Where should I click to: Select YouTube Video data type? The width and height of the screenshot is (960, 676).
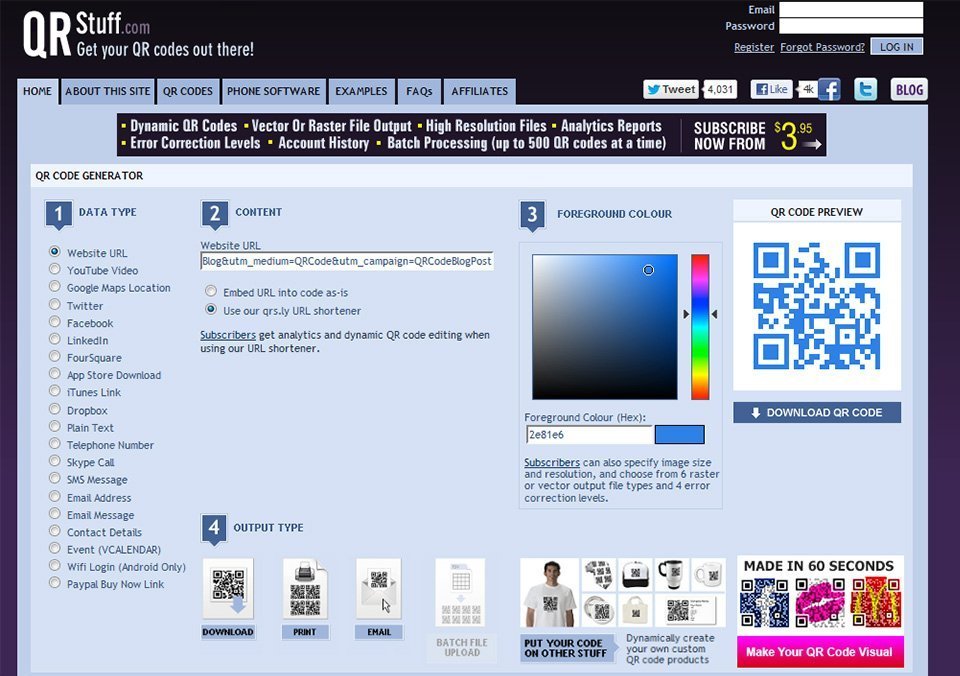click(x=54, y=269)
